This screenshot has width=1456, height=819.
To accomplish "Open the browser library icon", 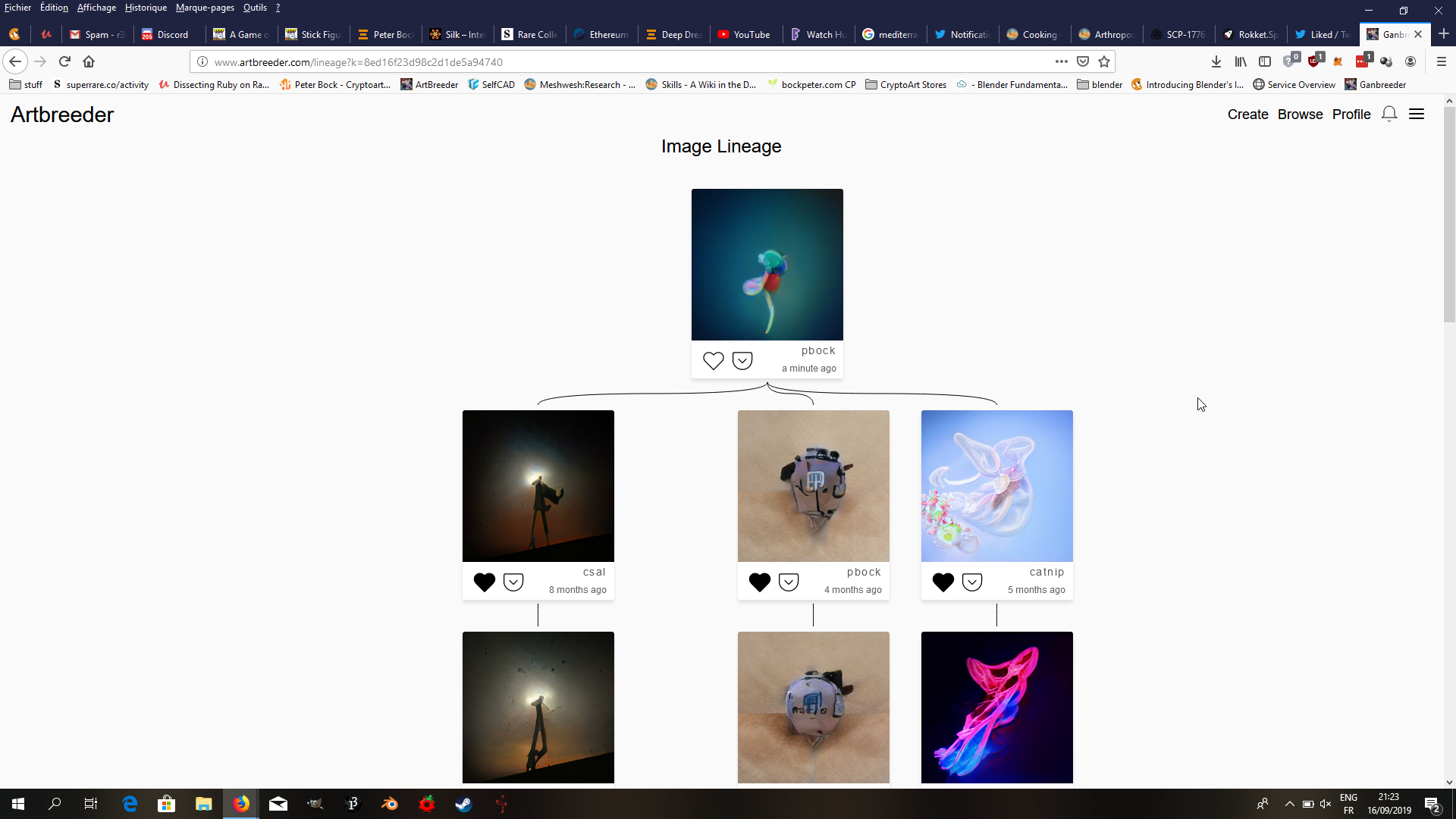I will pyautogui.click(x=1241, y=61).
